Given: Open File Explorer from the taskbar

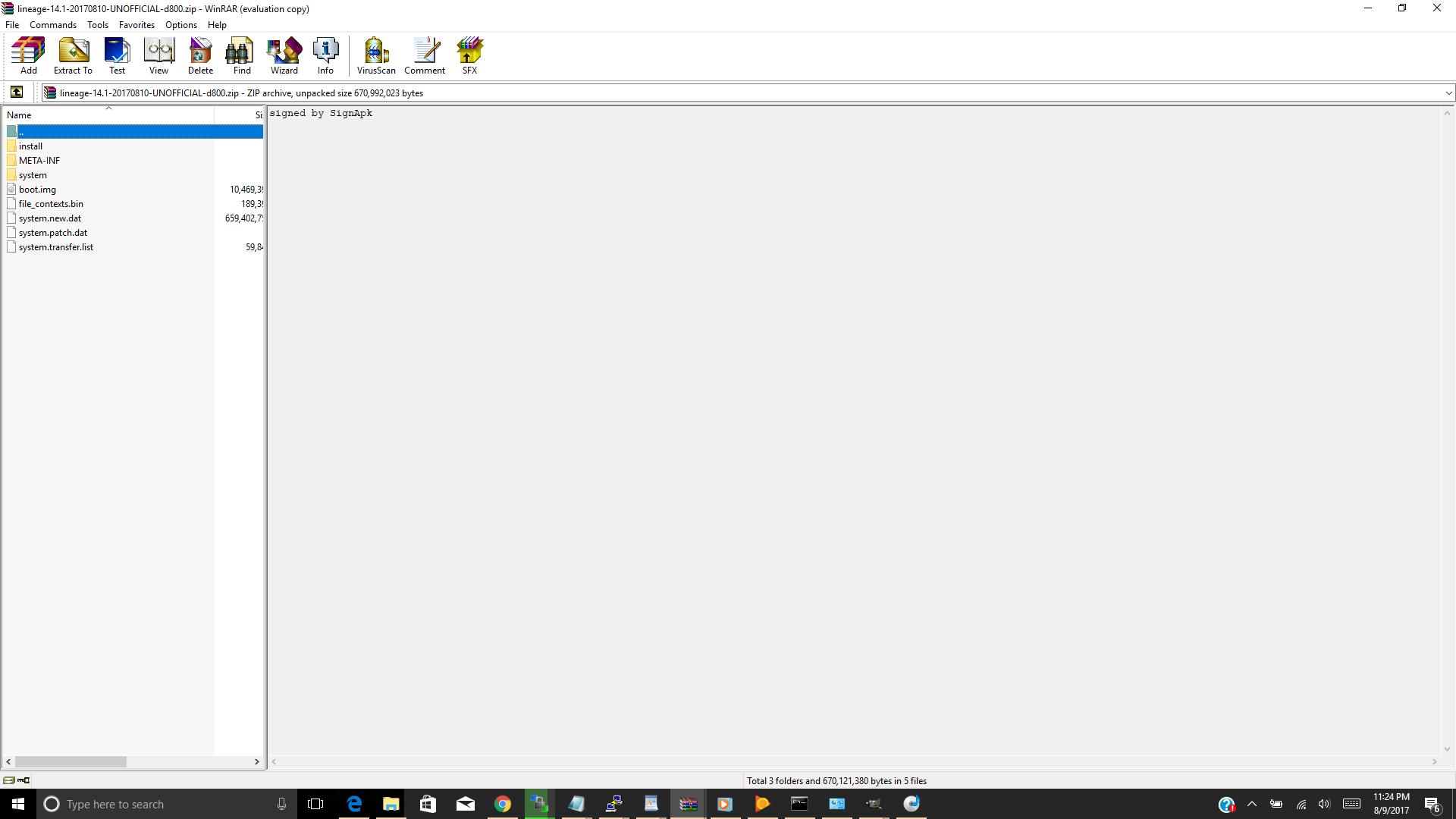Looking at the screenshot, I should point(391,804).
